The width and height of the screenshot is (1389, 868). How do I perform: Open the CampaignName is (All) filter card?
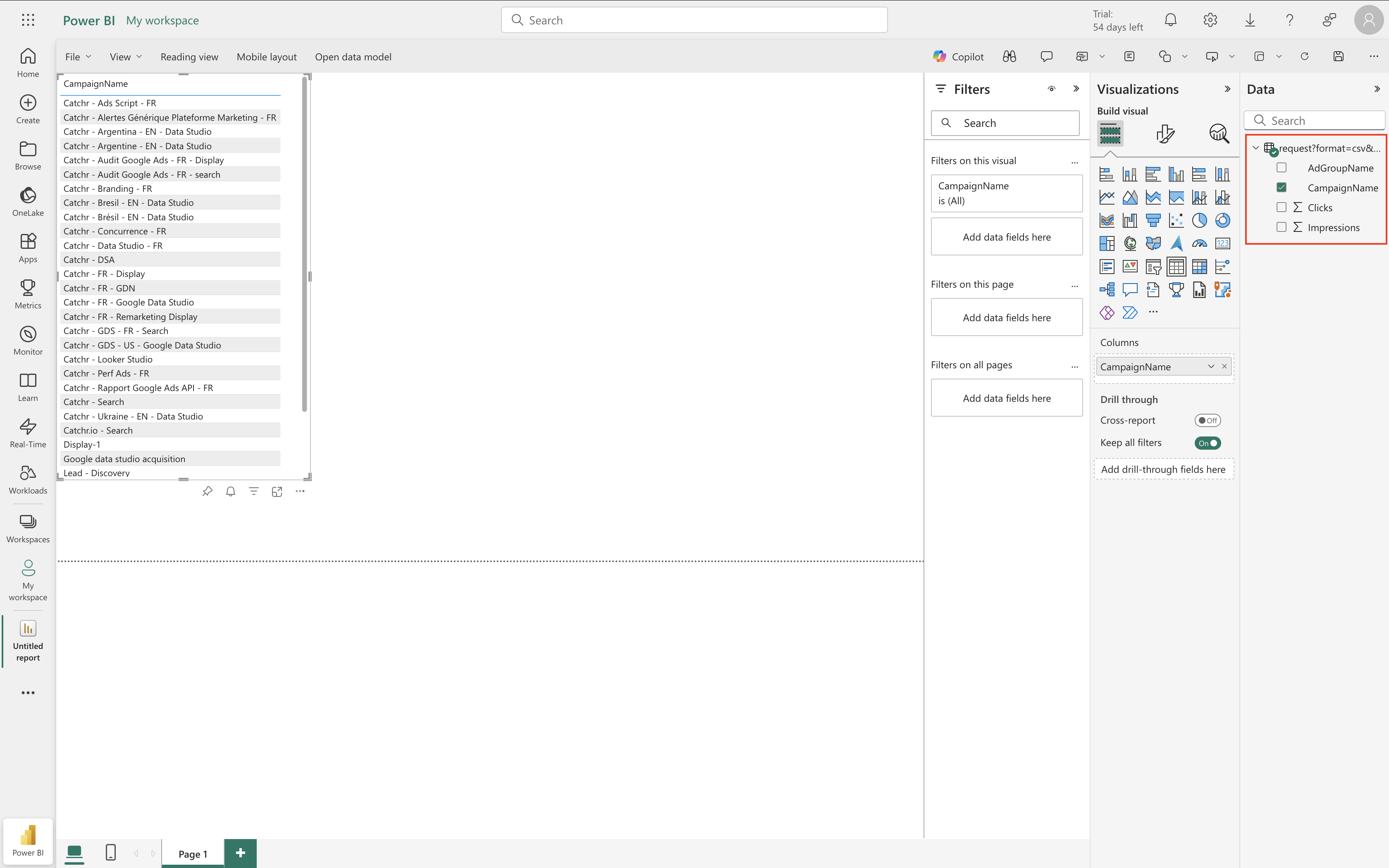(x=1006, y=193)
